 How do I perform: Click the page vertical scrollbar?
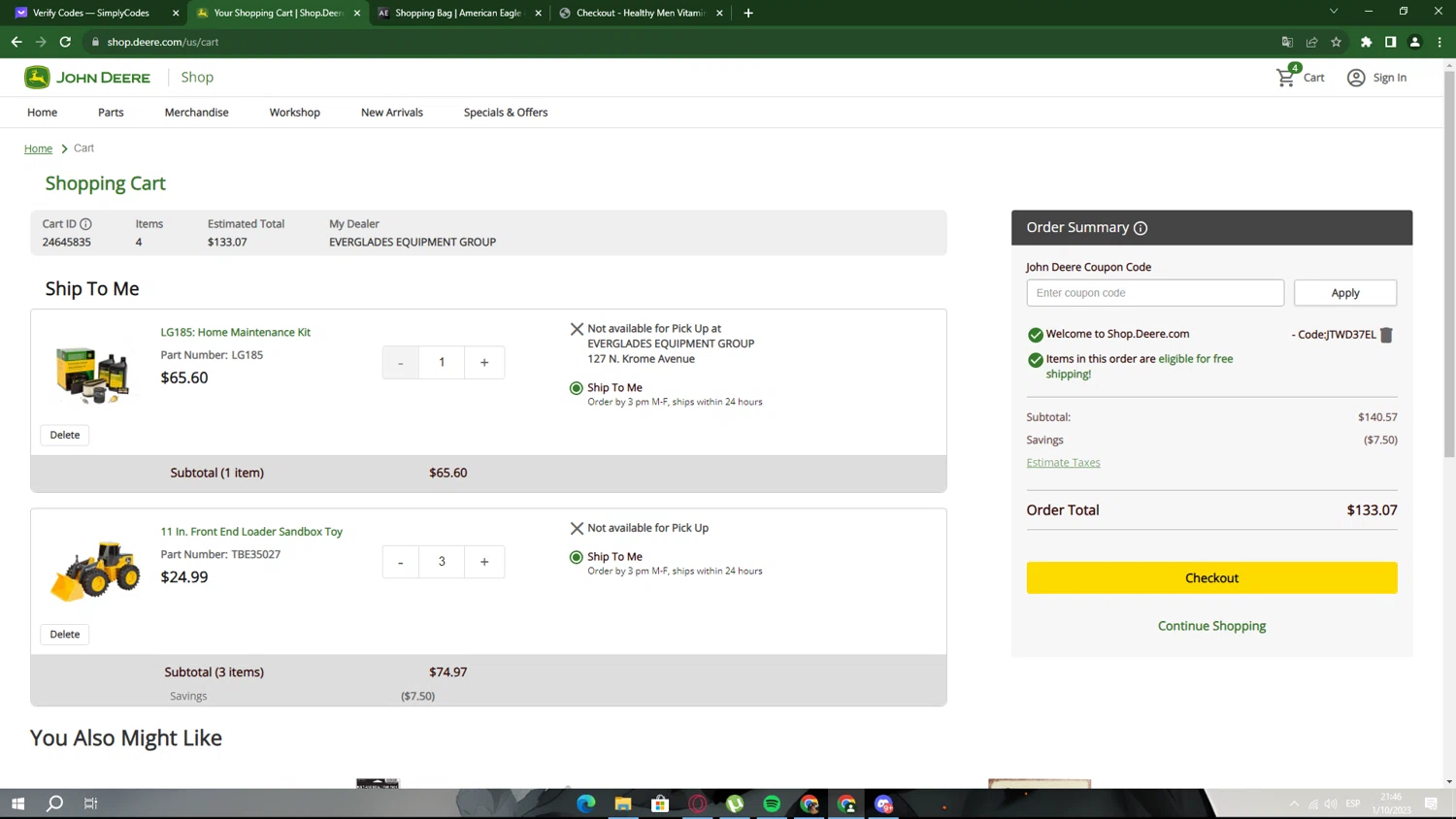coord(1449,262)
